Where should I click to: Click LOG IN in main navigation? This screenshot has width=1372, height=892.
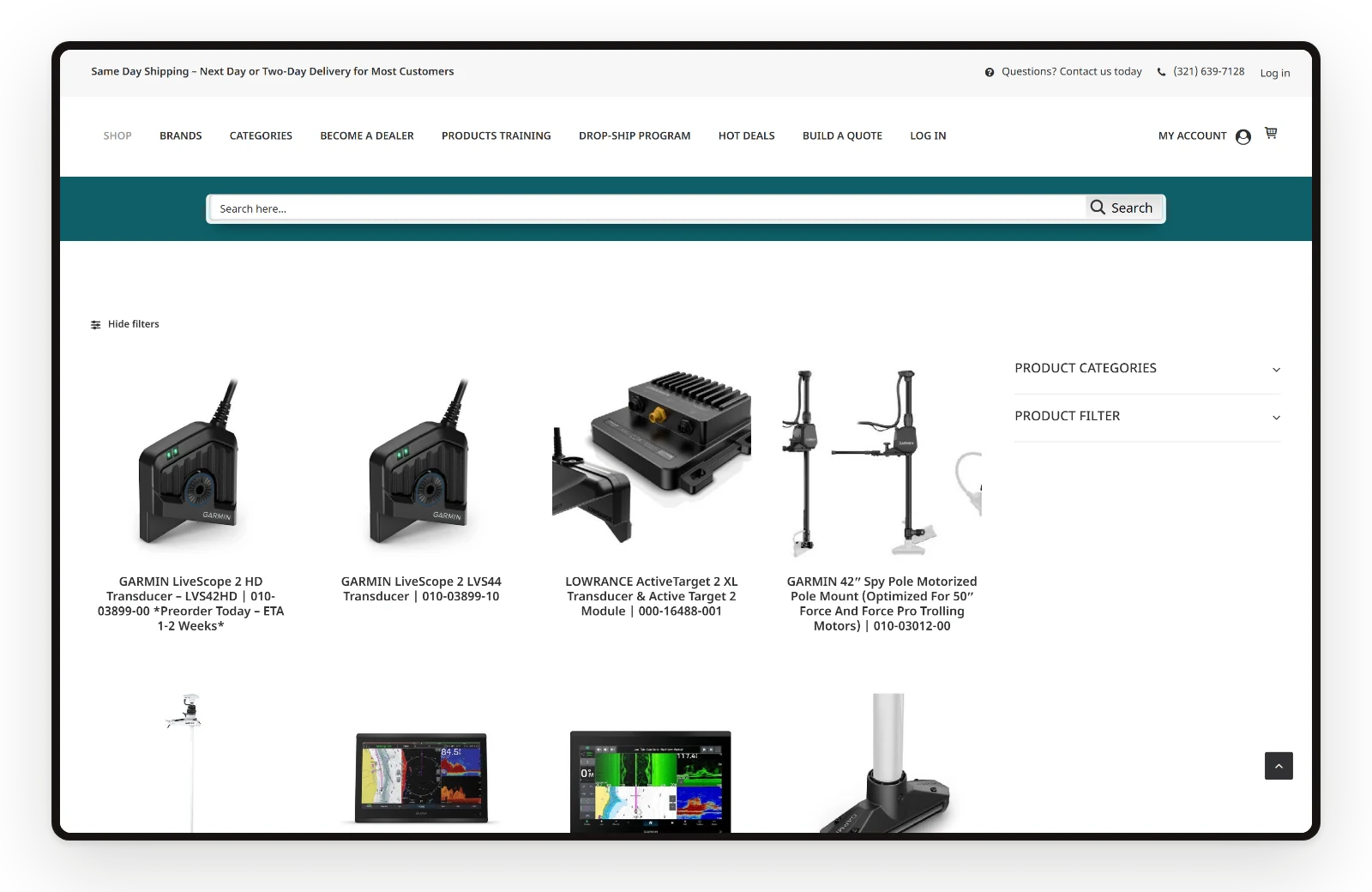[928, 136]
